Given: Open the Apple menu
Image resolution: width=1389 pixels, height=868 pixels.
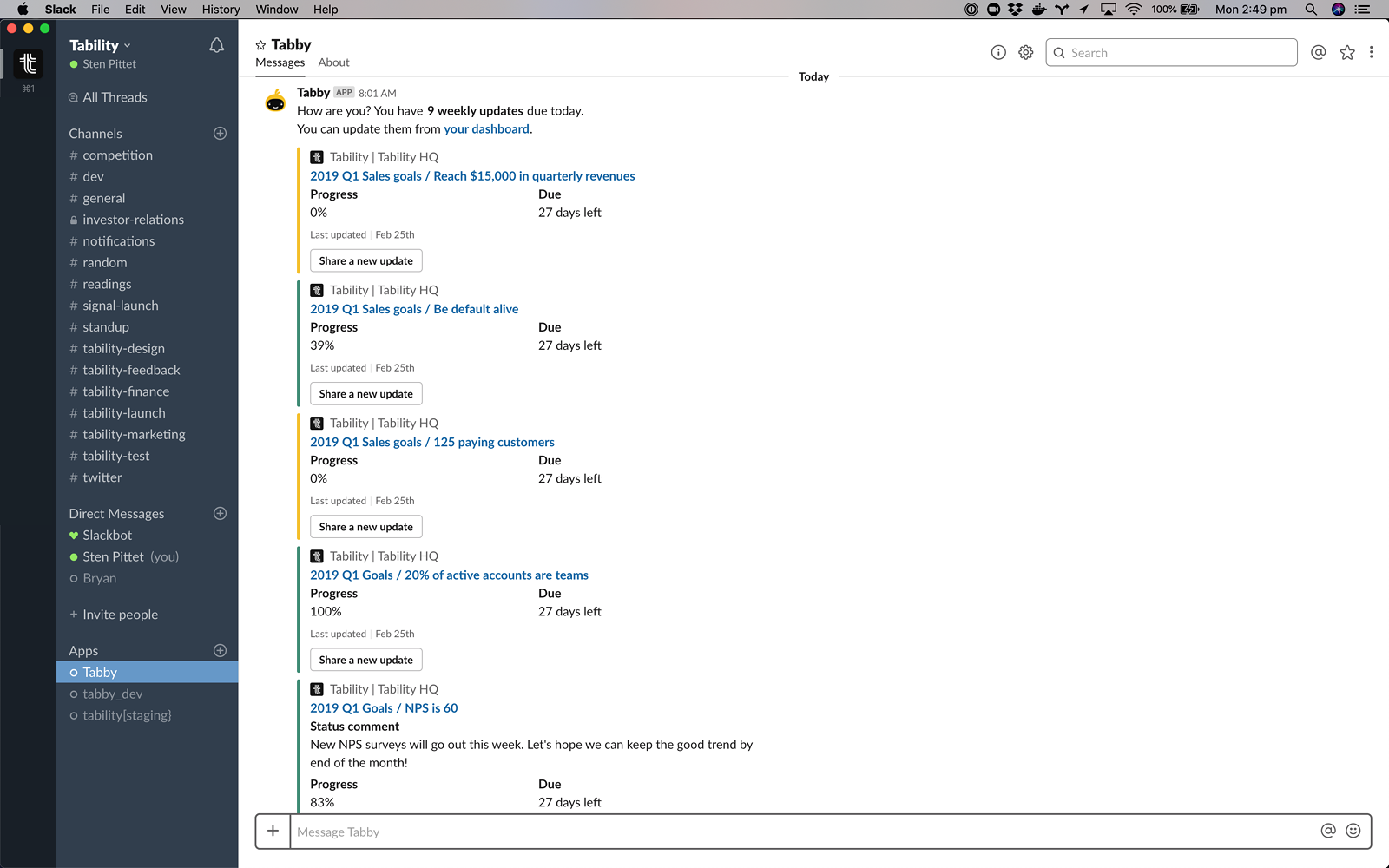Looking at the screenshot, I should (23, 10).
